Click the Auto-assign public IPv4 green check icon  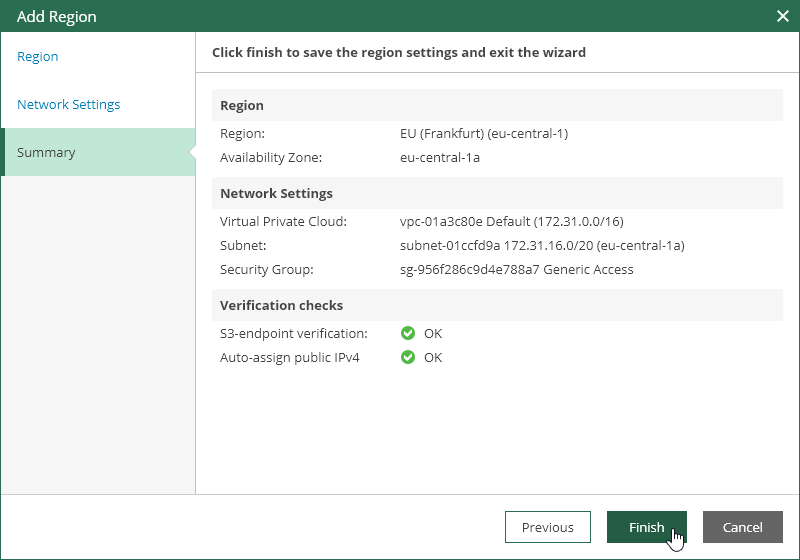(408, 357)
